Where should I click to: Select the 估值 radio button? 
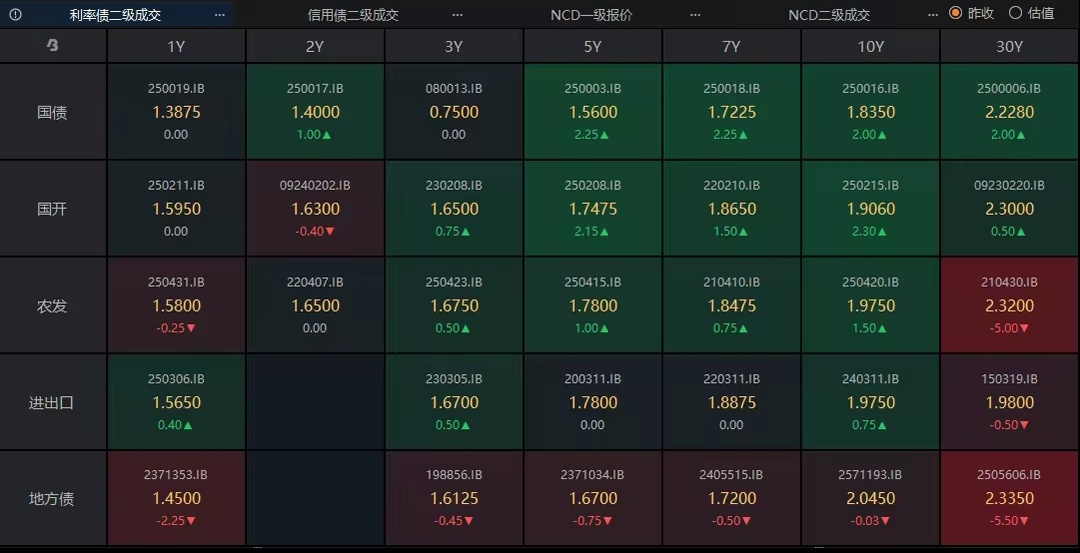[x=1015, y=13]
